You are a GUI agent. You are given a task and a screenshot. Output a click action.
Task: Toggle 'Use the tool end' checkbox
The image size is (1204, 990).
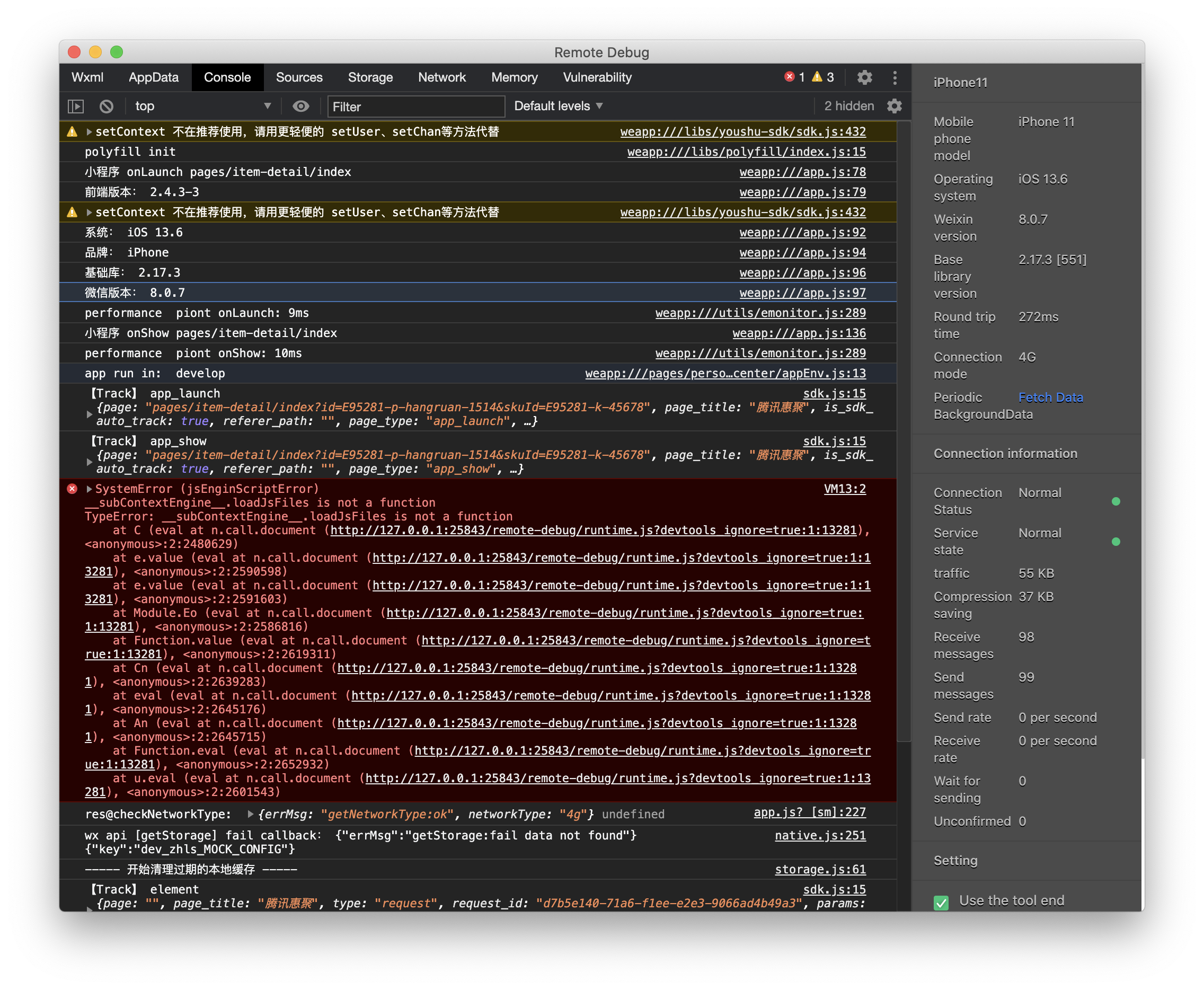(x=941, y=902)
